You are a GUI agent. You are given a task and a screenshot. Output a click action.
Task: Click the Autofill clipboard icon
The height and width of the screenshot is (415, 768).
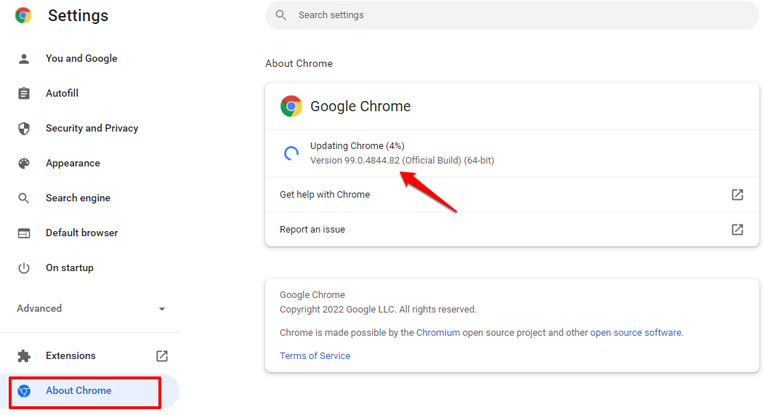[24, 93]
